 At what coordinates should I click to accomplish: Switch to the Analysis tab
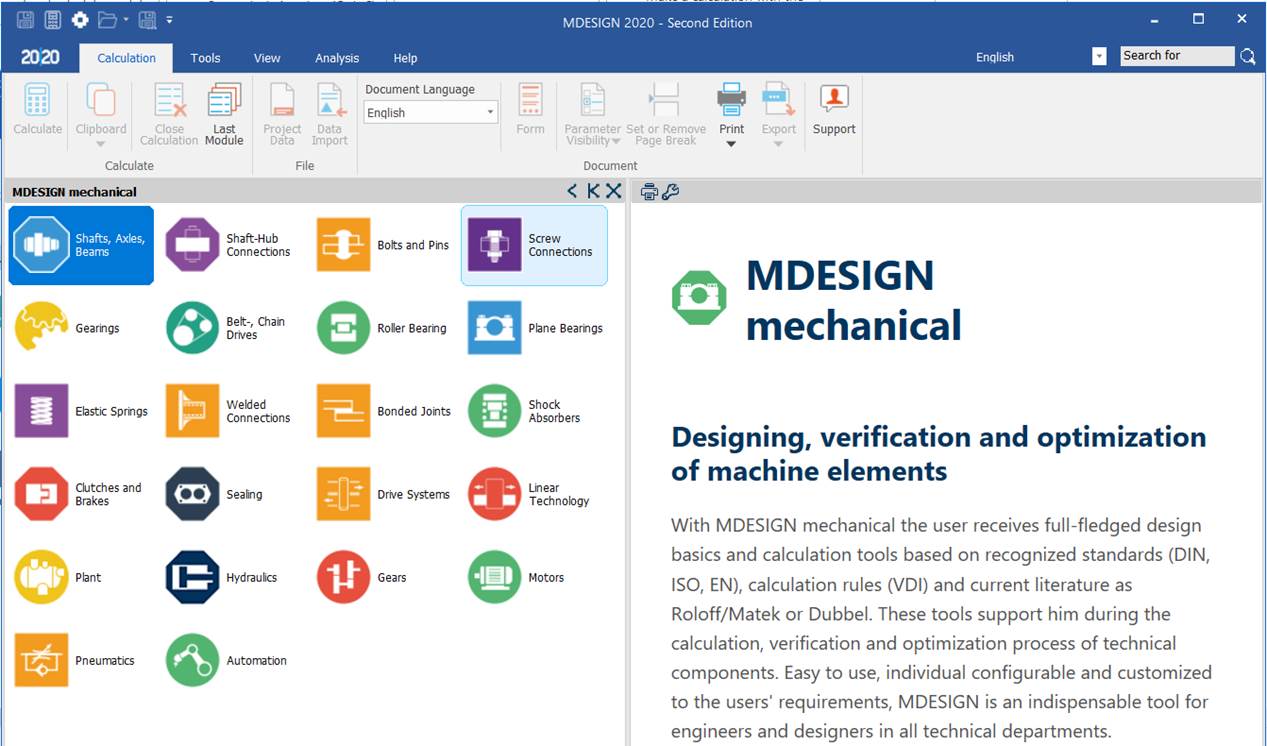coord(337,58)
